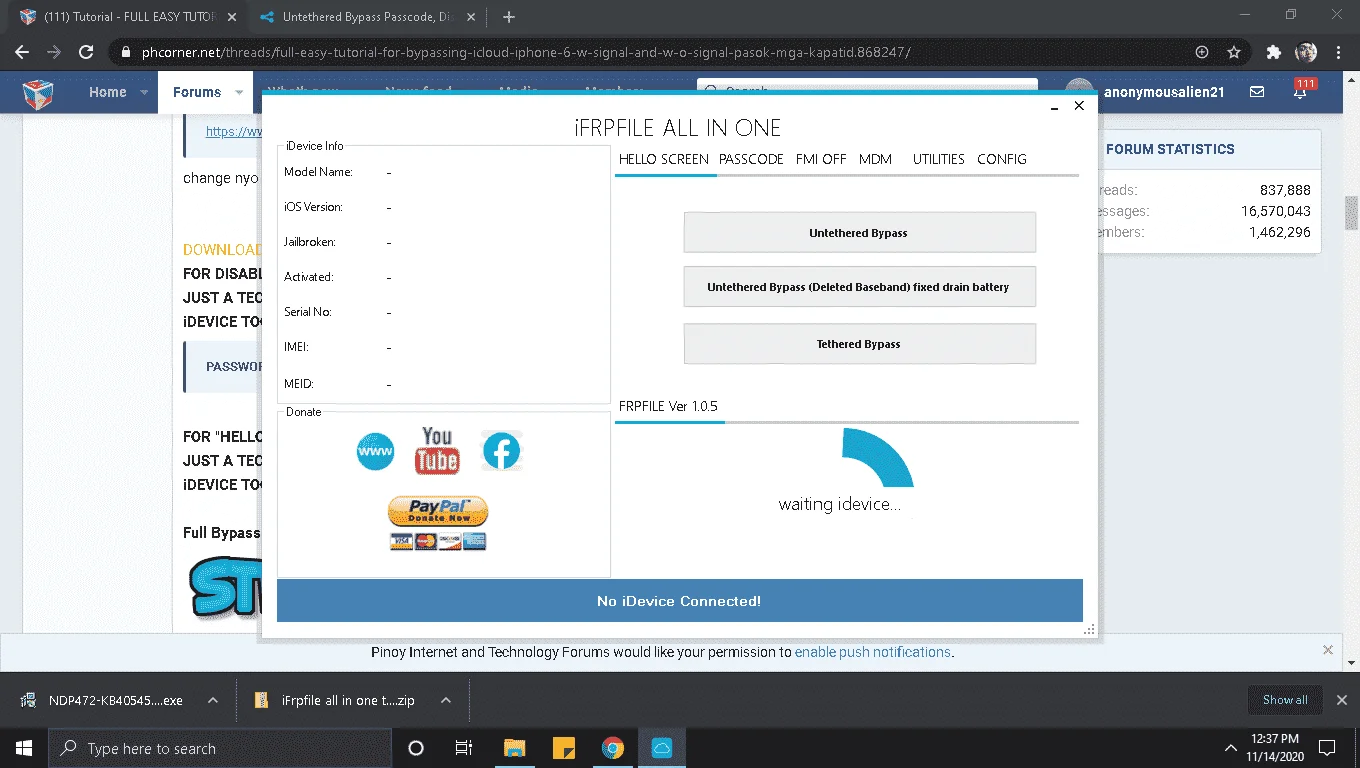
Task: Click the Chrome address bar URL
Action: pyautogui.click(x=525, y=52)
